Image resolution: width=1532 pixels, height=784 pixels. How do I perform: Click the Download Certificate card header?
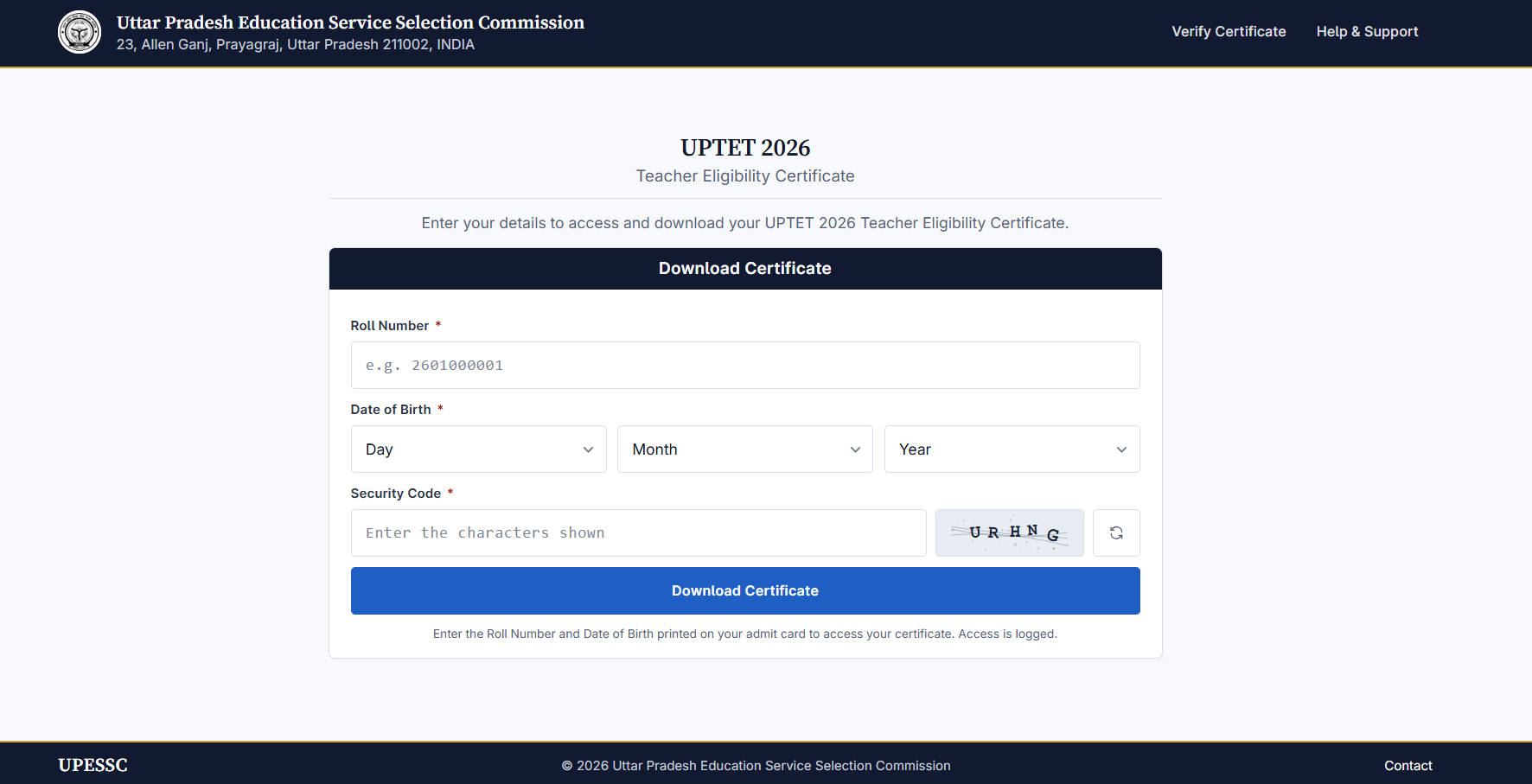(x=745, y=269)
